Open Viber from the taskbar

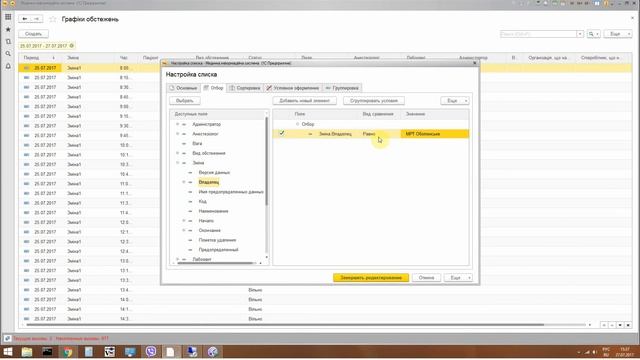click(x=151, y=351)
